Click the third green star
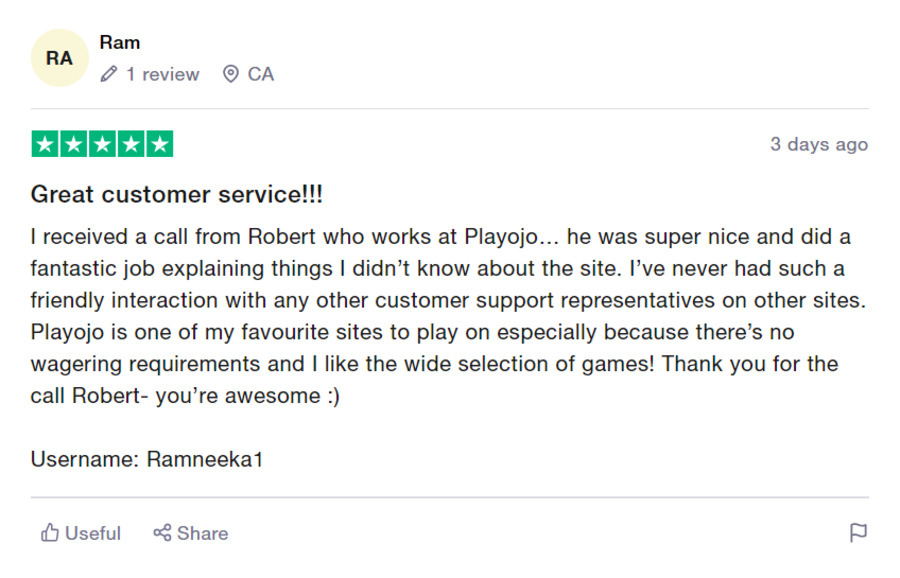 coord(103,144)
